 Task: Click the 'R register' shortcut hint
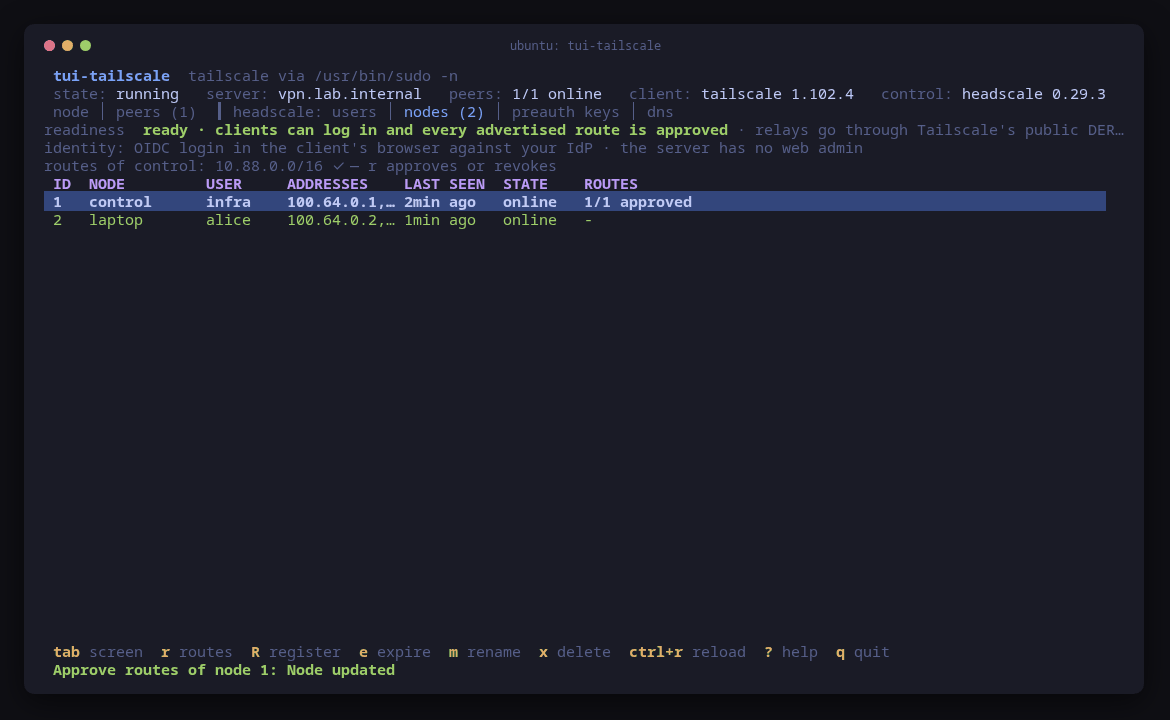click(x=295, y=652)
